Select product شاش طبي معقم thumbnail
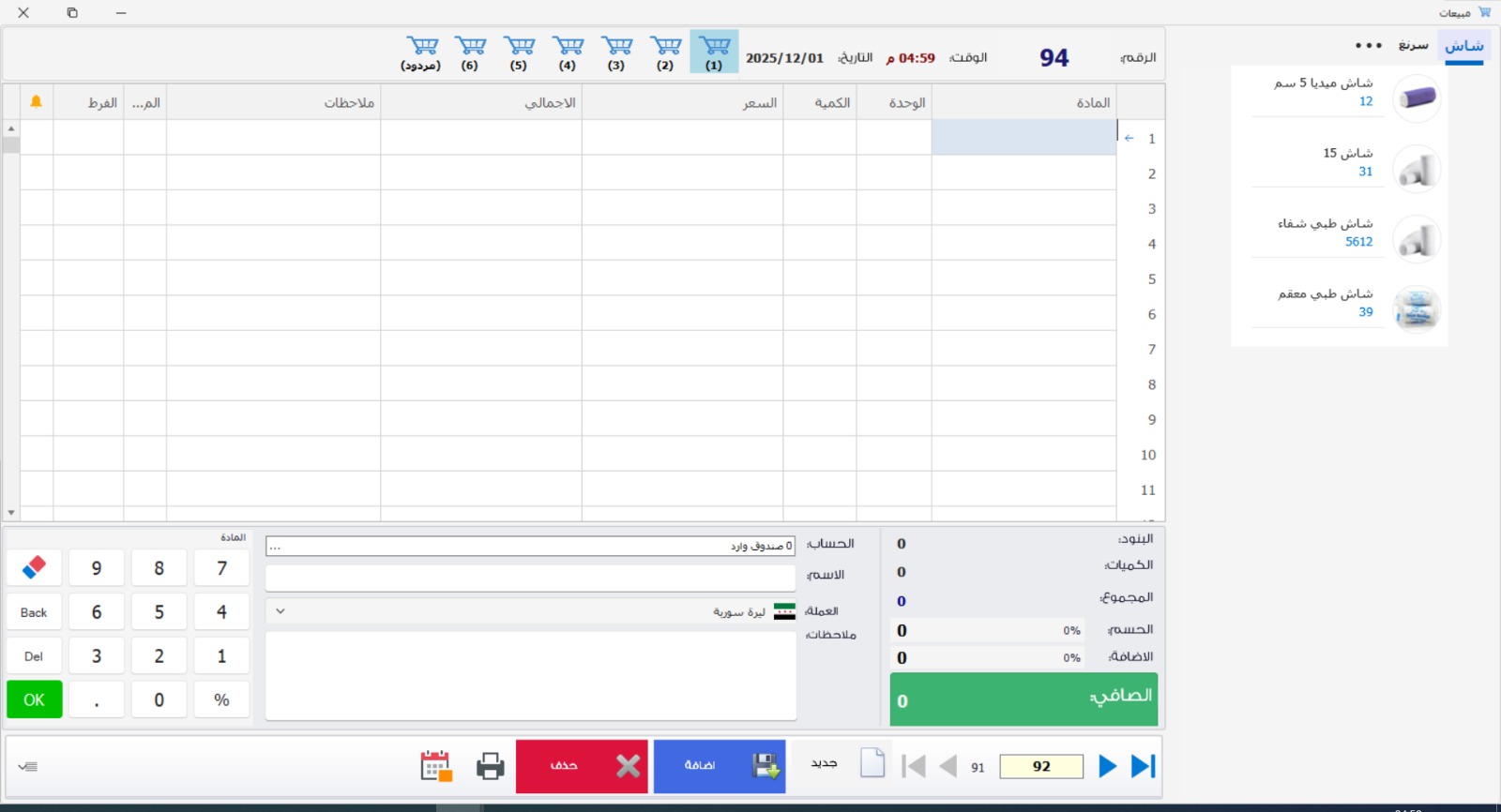 click(x=1417, y=308)
